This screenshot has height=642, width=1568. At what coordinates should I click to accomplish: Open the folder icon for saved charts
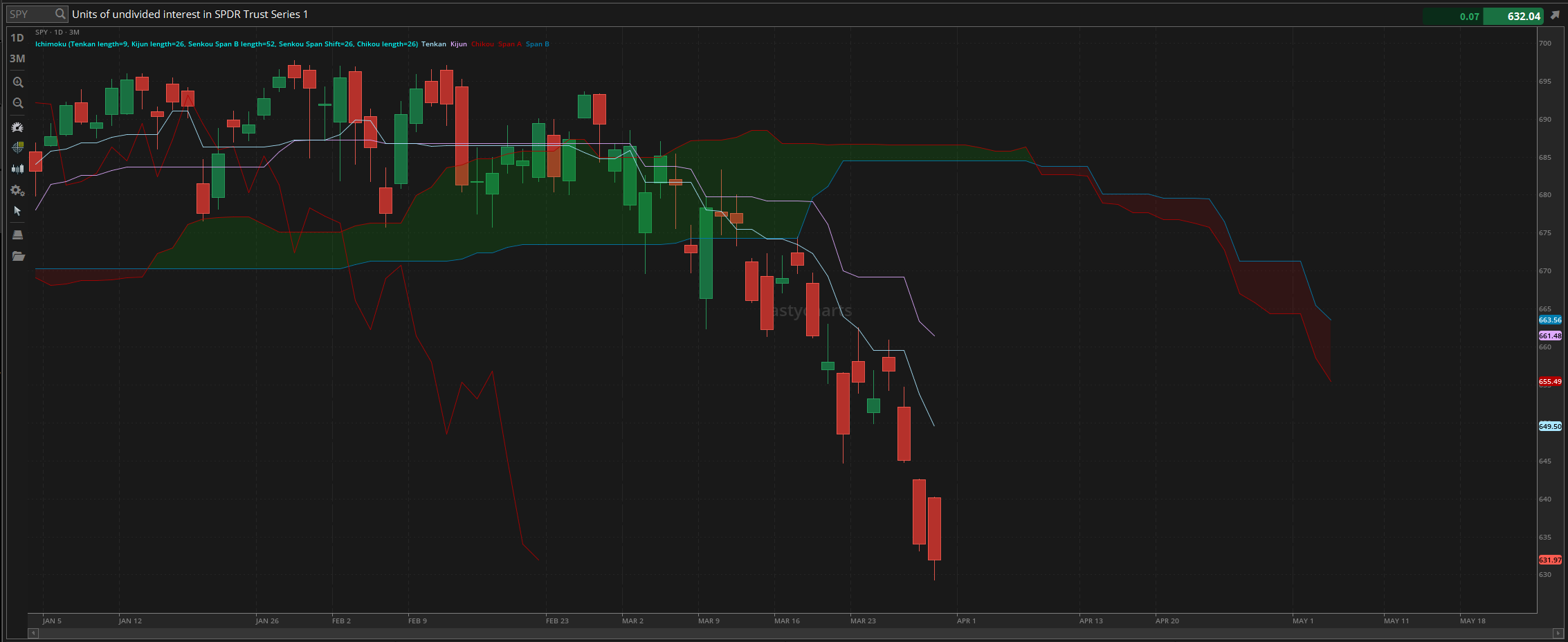[x=18, y=257]
